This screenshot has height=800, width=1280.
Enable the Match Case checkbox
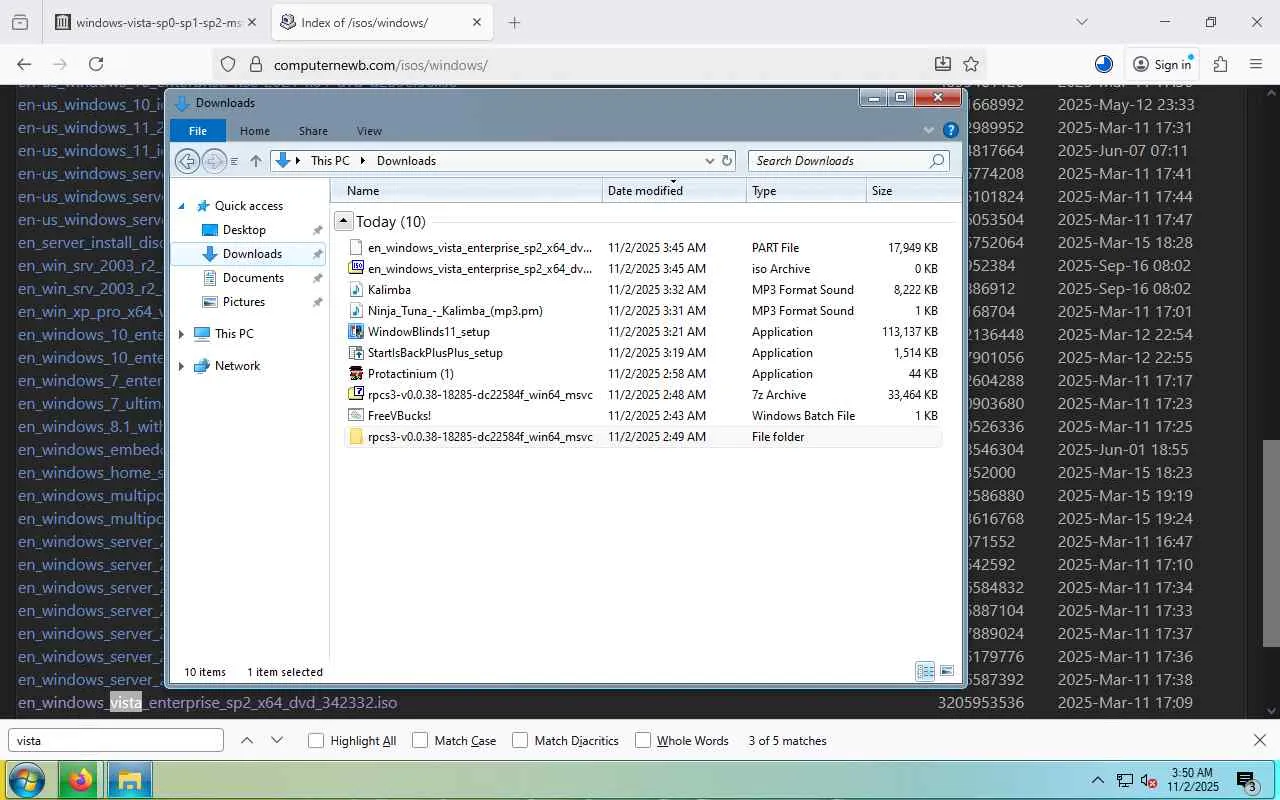point(420,741)
